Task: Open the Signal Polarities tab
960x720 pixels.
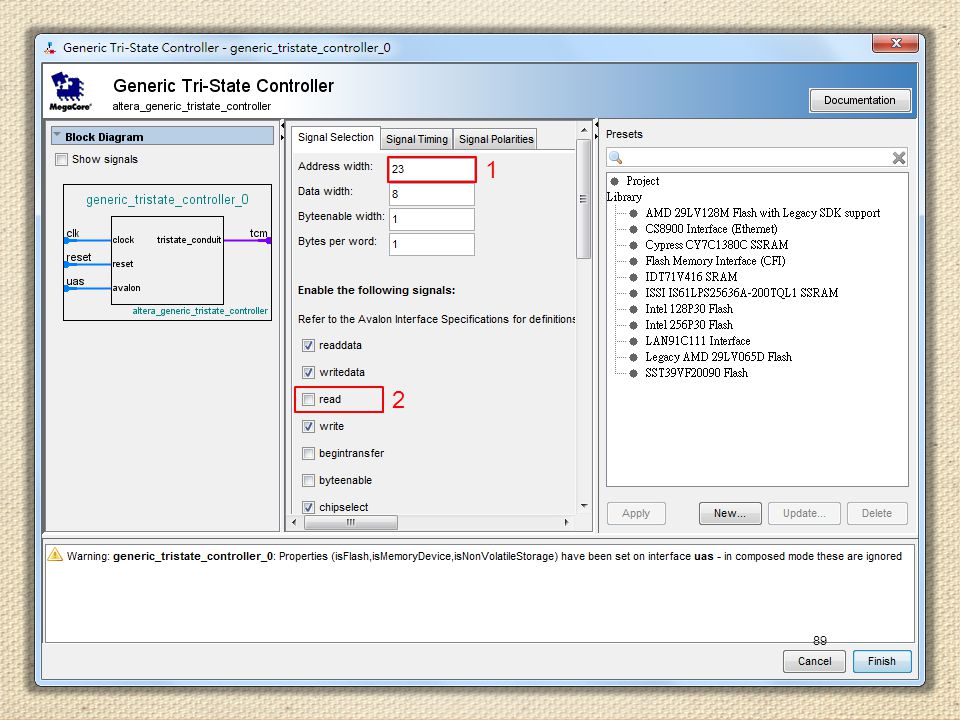Action: coord(496,139)
